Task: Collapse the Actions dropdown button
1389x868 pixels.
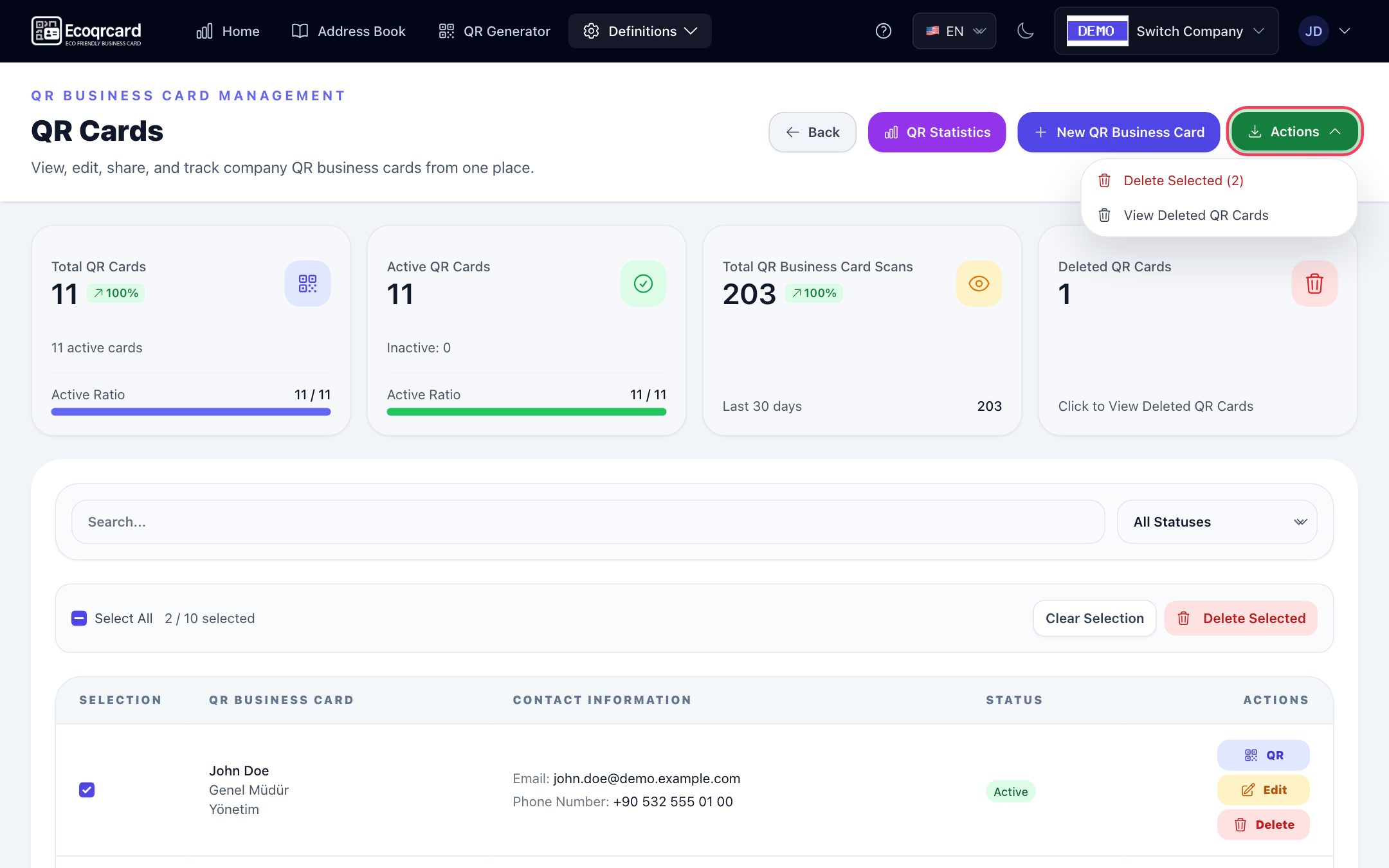Action: pos(1294,131)
